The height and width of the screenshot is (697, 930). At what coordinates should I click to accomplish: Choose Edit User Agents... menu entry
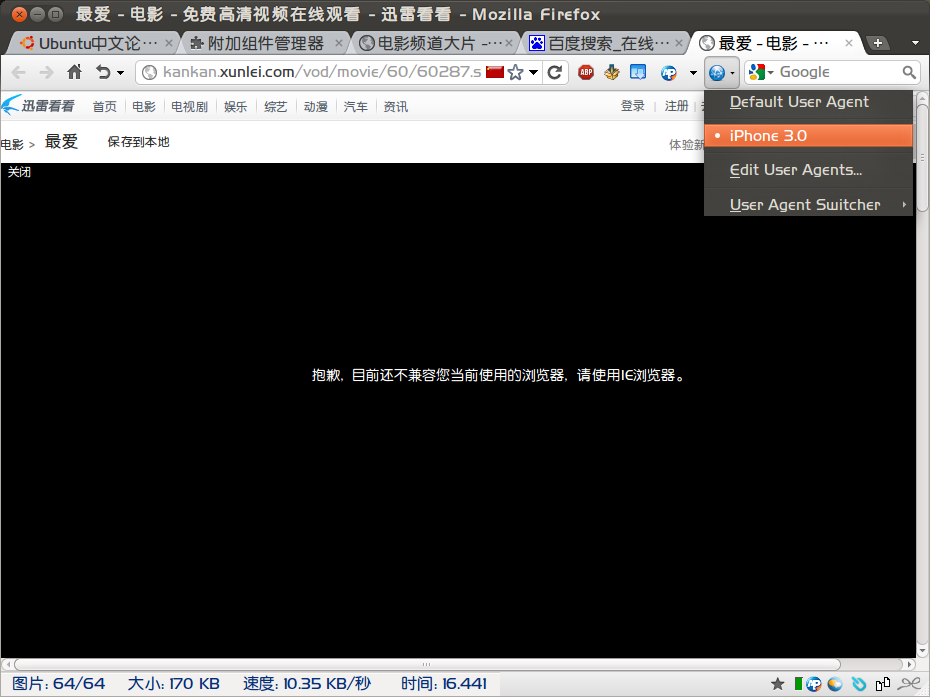(808, 170)
